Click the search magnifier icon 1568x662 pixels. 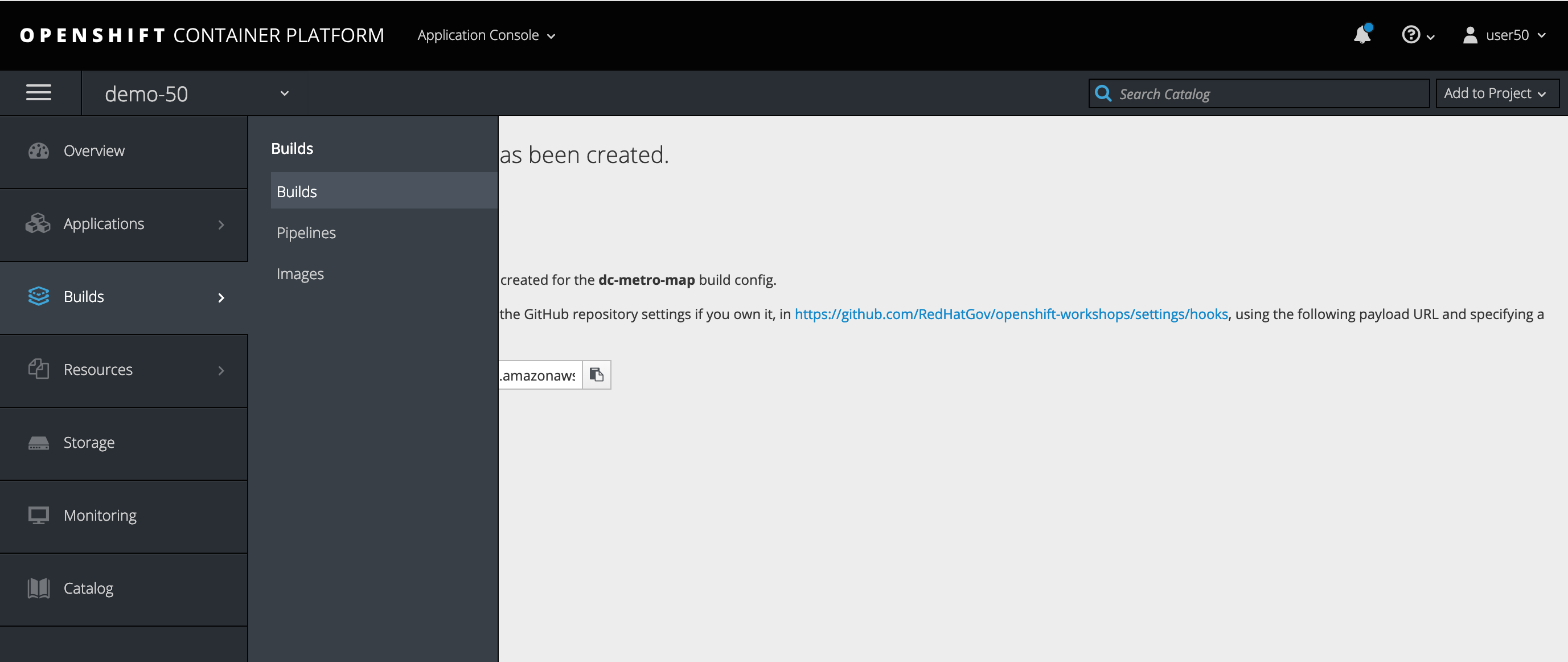(1102, 93)
